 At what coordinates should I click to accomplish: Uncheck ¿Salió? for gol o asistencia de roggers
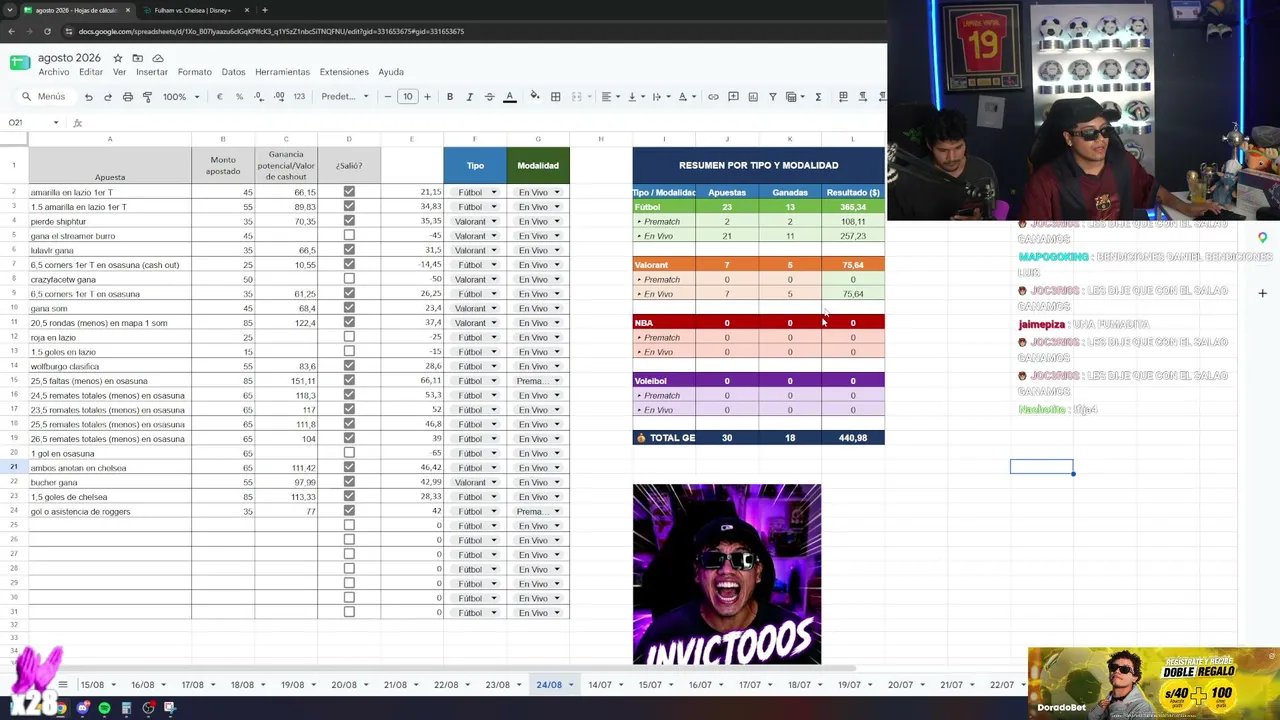[x=349, y=511]
